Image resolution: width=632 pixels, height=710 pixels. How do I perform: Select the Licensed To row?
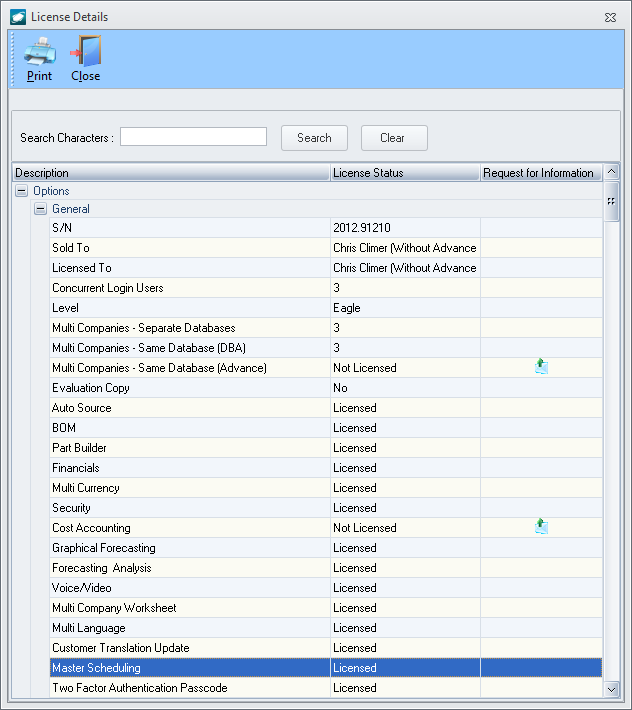pyautogui.click(x=326, y=268)
